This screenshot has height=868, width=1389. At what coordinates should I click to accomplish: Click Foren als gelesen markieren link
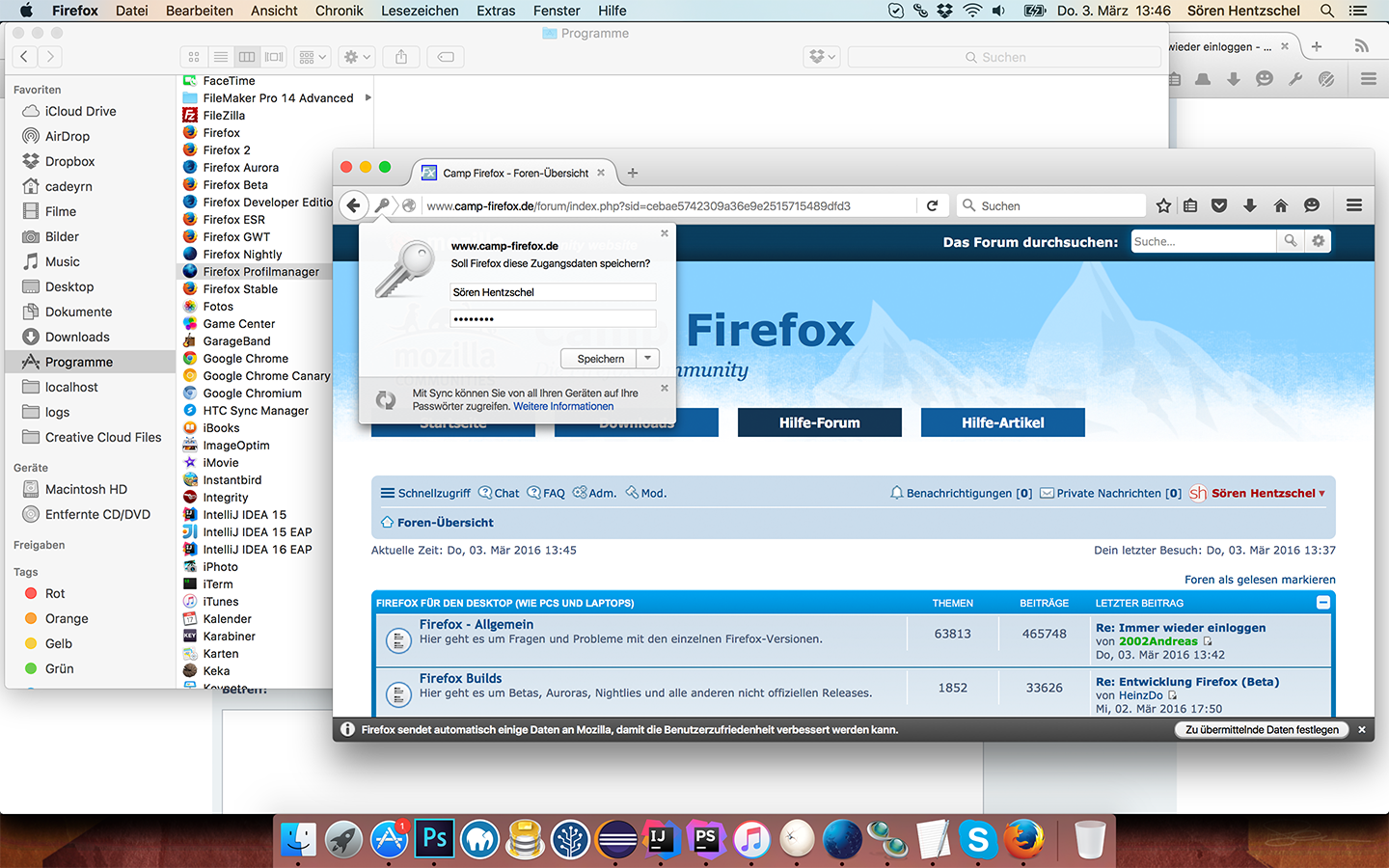pyautogui.click(x=1260, y=580)
